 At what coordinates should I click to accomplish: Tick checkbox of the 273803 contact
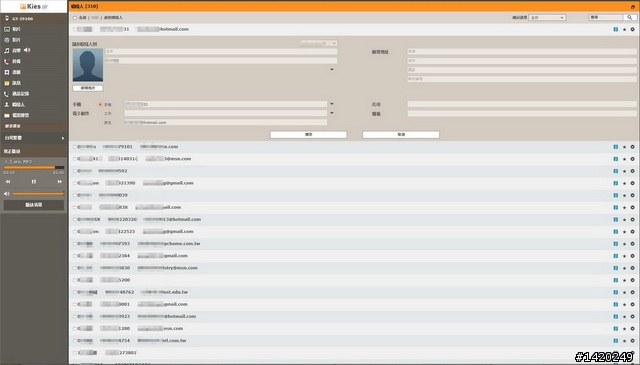point(75,353)
